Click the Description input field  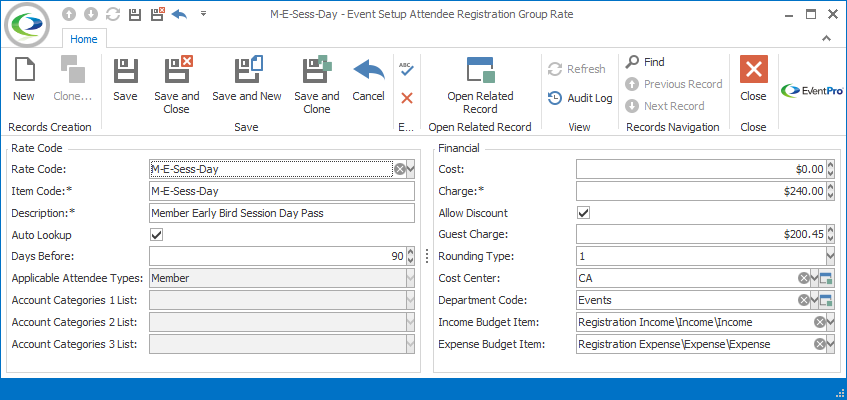282,213
